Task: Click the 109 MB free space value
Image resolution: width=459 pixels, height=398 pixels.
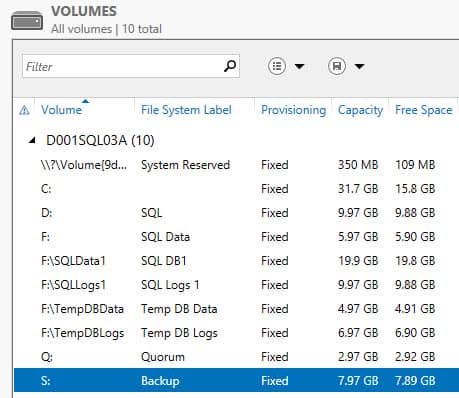Action: tap(415, 165)
